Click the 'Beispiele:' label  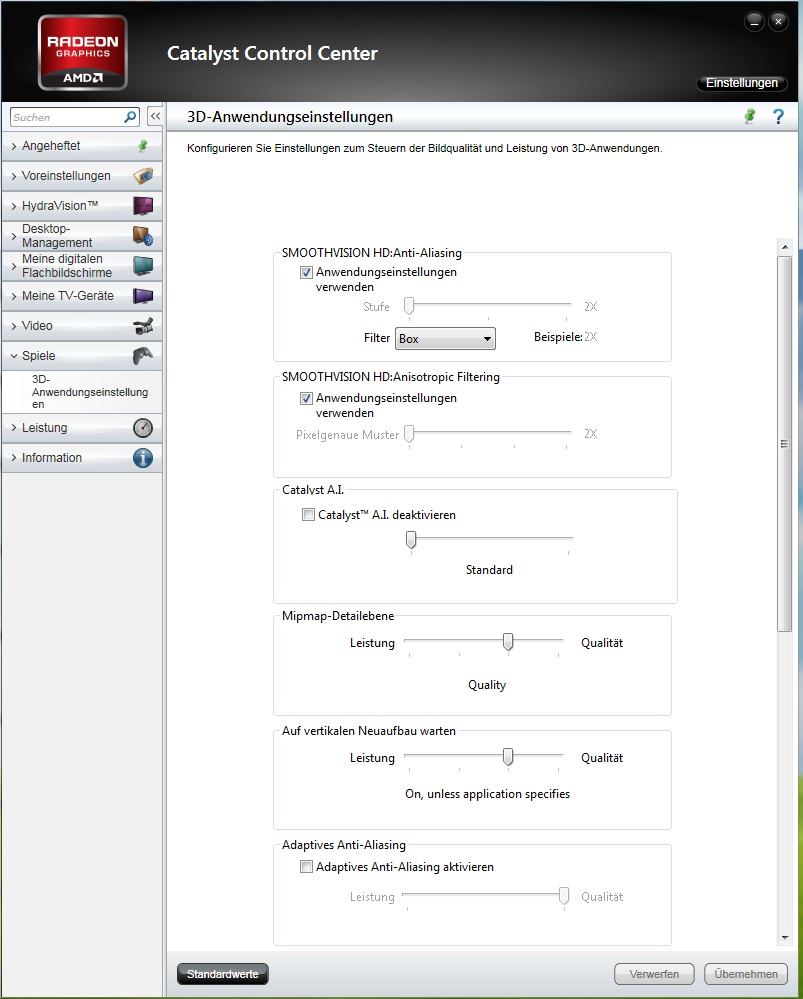558,337
